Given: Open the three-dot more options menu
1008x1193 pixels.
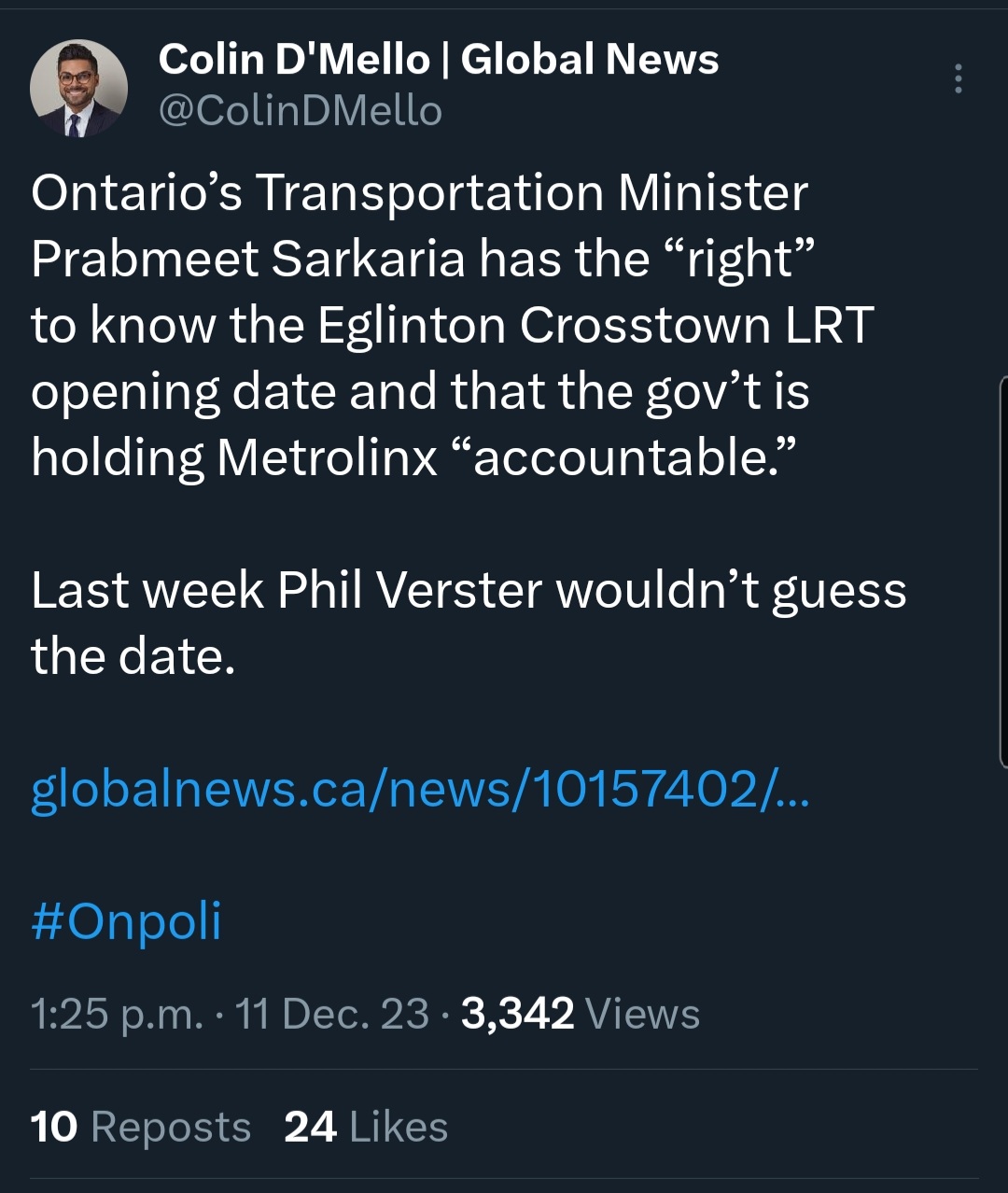Looking at the screenshot, I should point(958,79).
